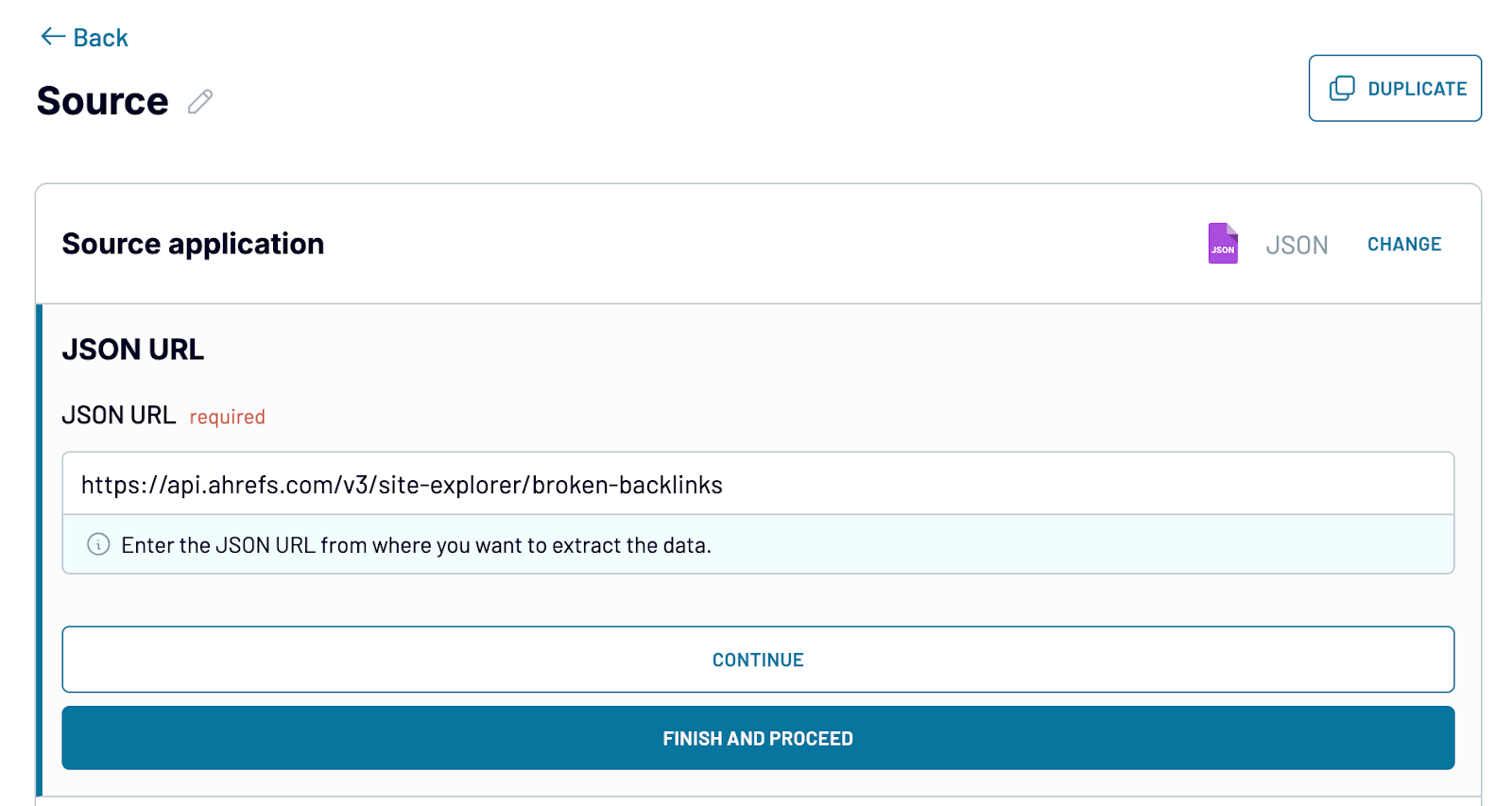Click the pencil icon beside Source

click(198, 102)
